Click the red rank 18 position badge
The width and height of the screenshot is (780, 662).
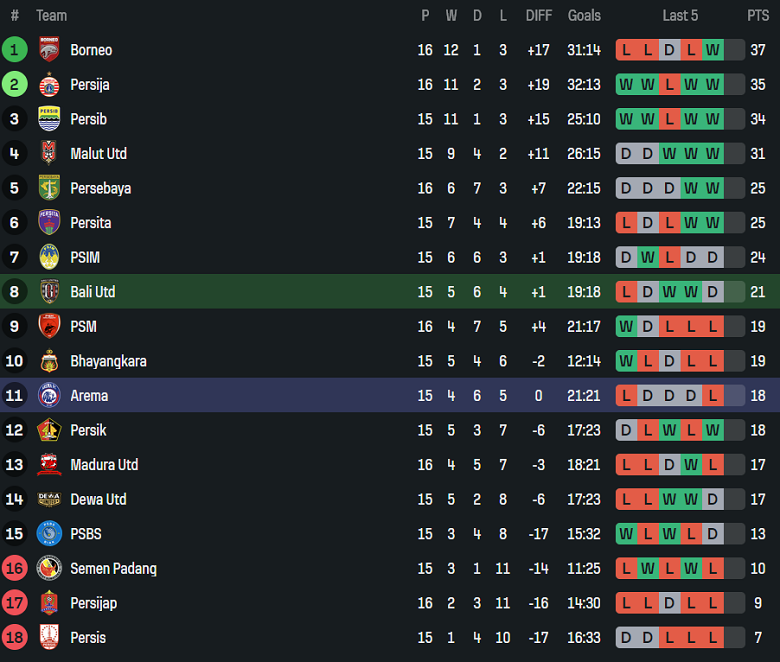[x=14, y=638]
